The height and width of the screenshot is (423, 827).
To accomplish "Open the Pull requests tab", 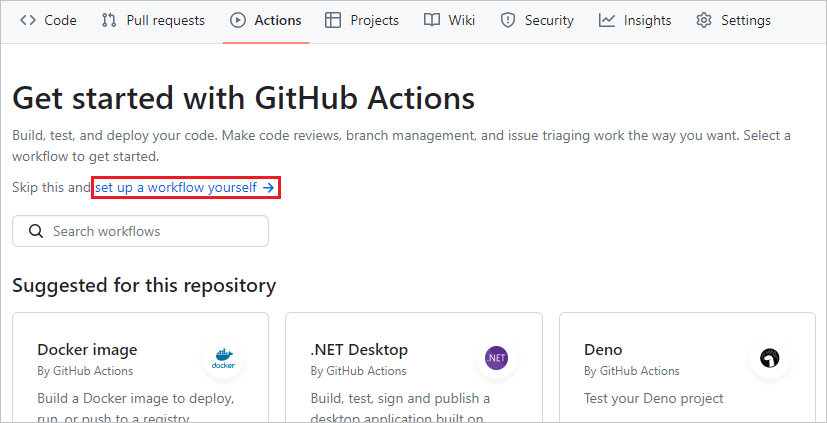I will coord(166,20).
